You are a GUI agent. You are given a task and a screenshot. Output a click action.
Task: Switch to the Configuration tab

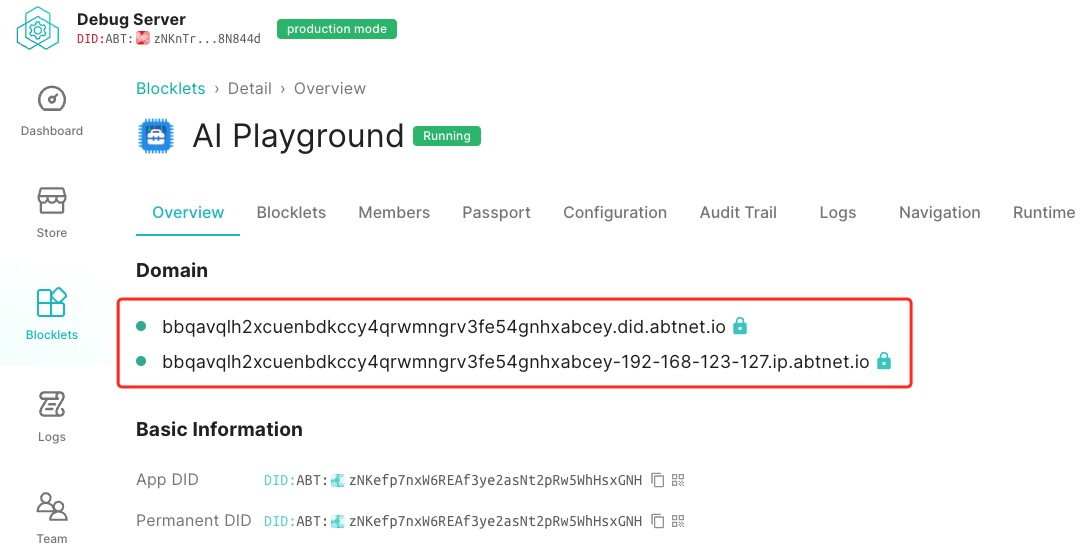(x=614, y=212)
